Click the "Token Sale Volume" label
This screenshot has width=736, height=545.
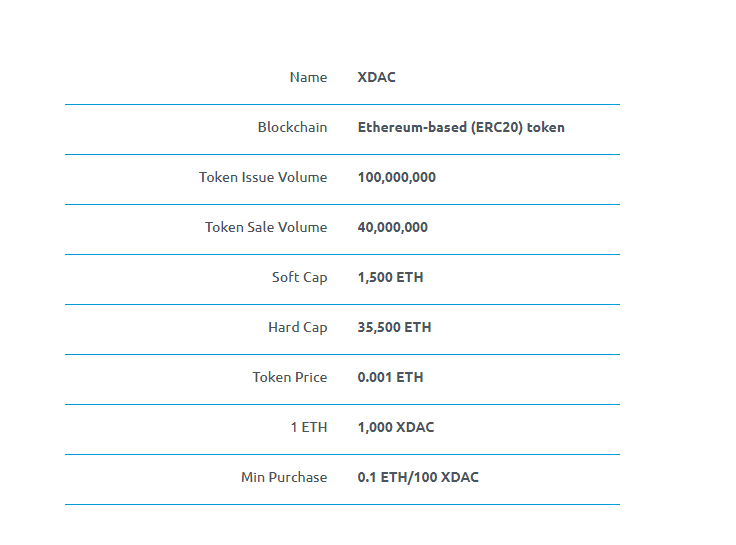[266, 227]
